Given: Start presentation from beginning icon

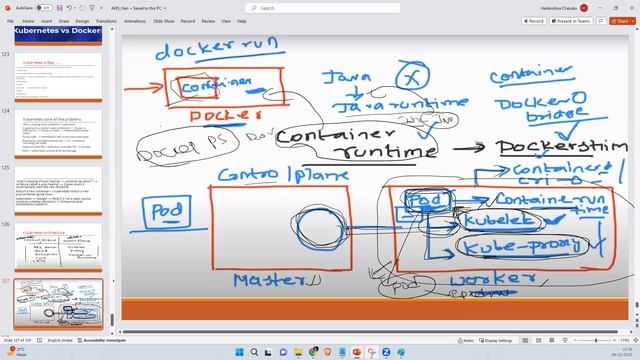Looking at the screenshot, I should coord(92,8).
